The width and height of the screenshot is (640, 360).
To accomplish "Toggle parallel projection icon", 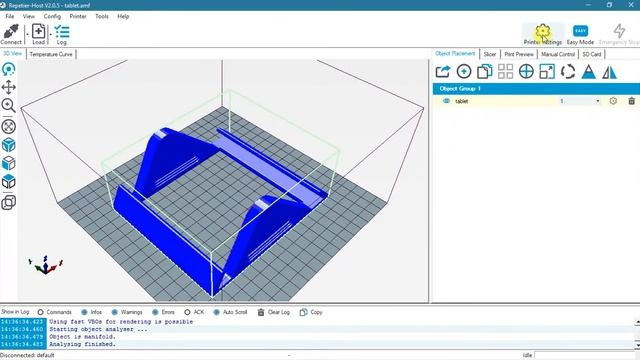I will 9,202.
